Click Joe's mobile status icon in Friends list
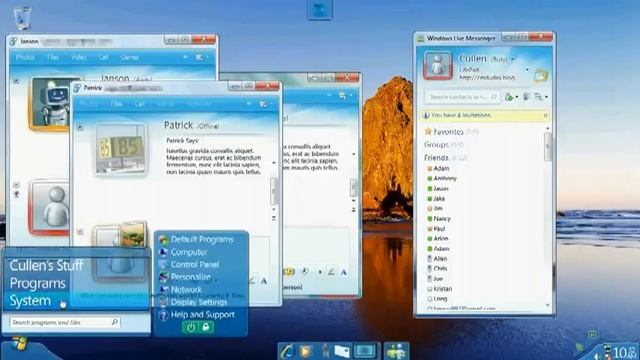Screen dimensions: 640x360 click(x=429, y=279)
